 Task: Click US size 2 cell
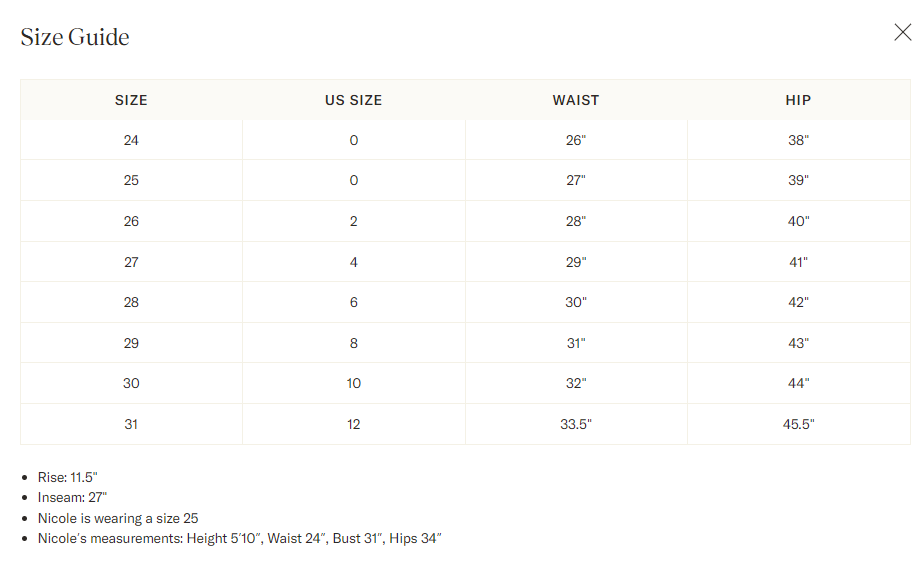point(353,222)
